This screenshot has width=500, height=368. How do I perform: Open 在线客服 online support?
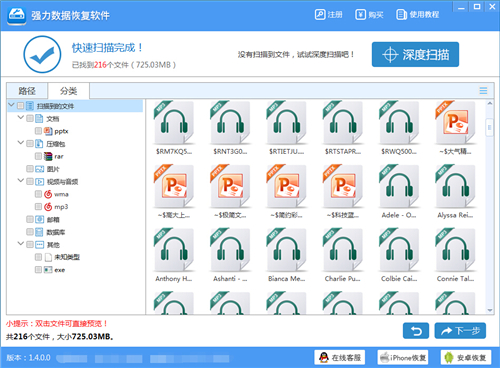tap(340, 358)
